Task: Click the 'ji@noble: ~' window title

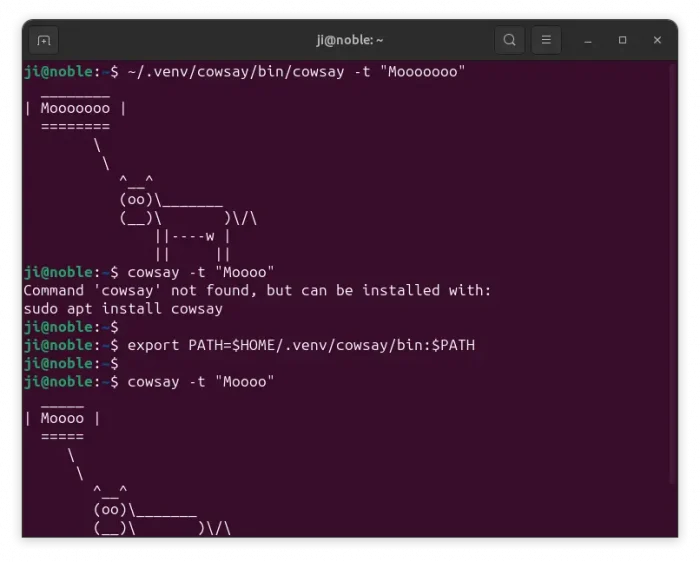Action: point(350,40)
